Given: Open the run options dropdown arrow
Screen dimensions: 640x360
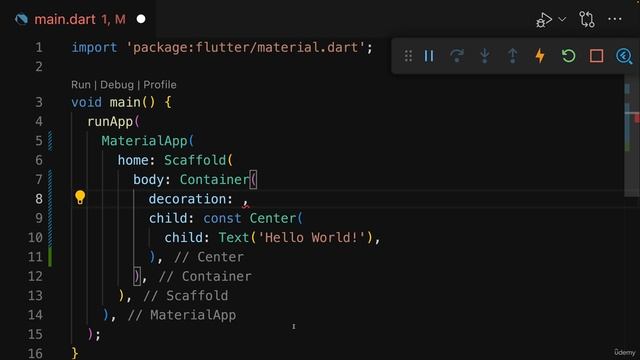Looking at the screenshot, I should 562,19.
